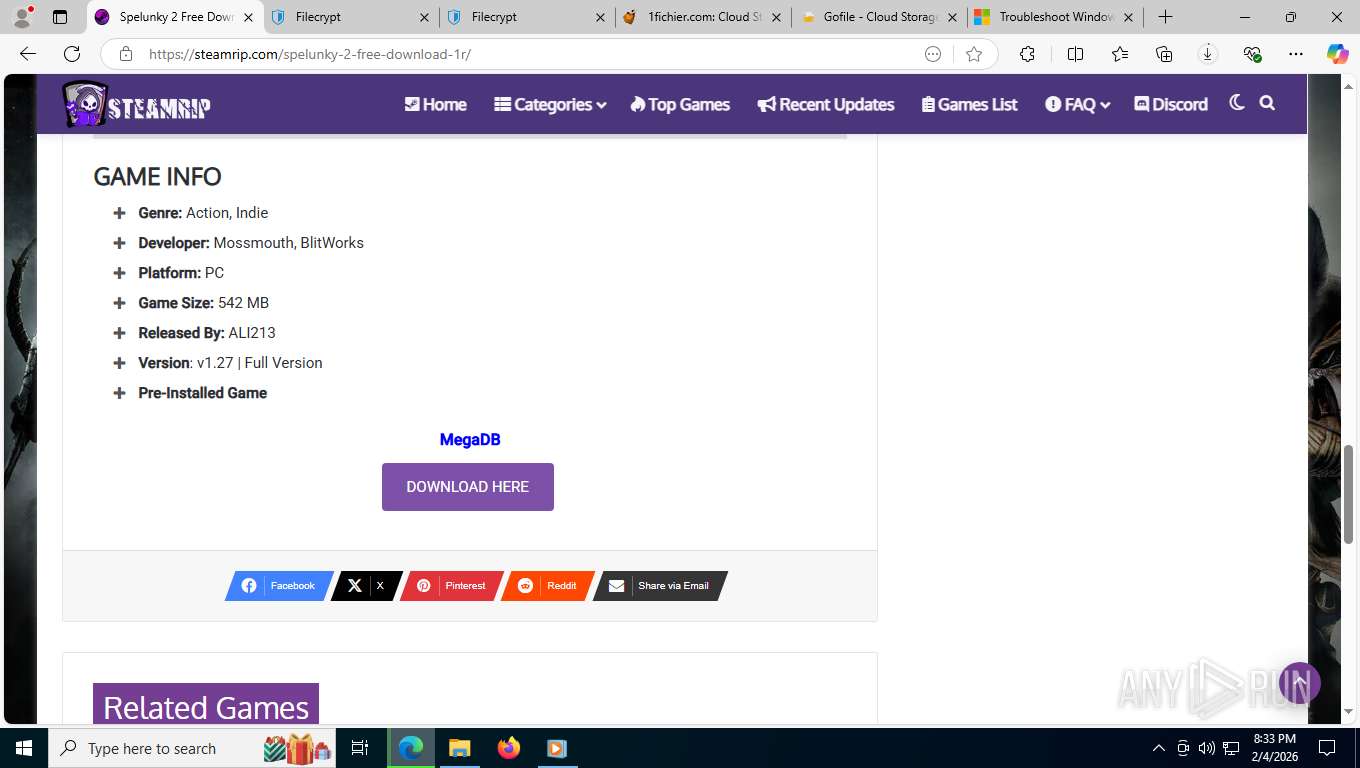Share on Pinterest
Image resolution: width=1360 pixels, height=768 pixels.
(452, 586)
